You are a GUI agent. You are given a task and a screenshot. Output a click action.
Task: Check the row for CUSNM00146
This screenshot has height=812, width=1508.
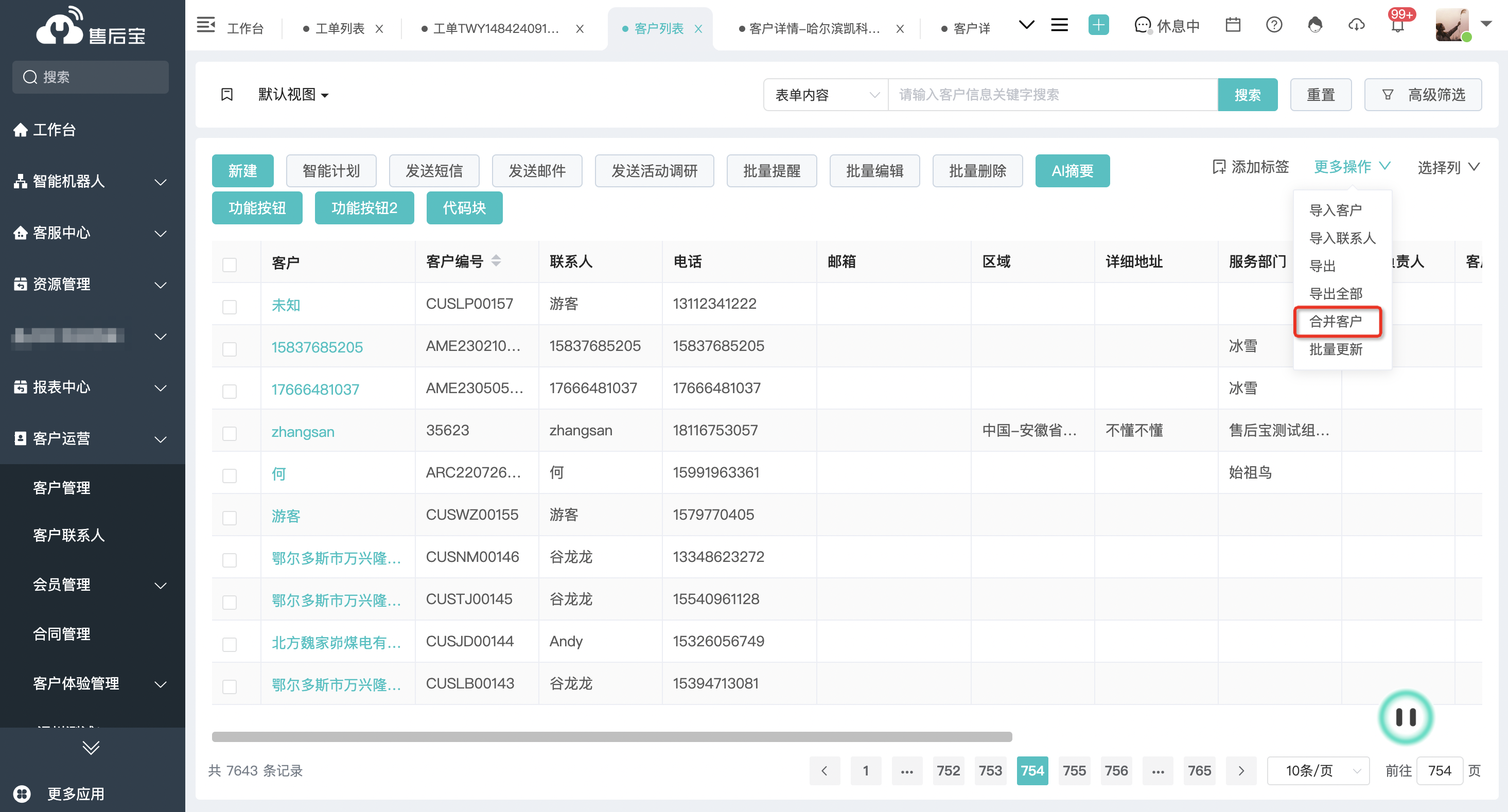[x=230, y=560]
